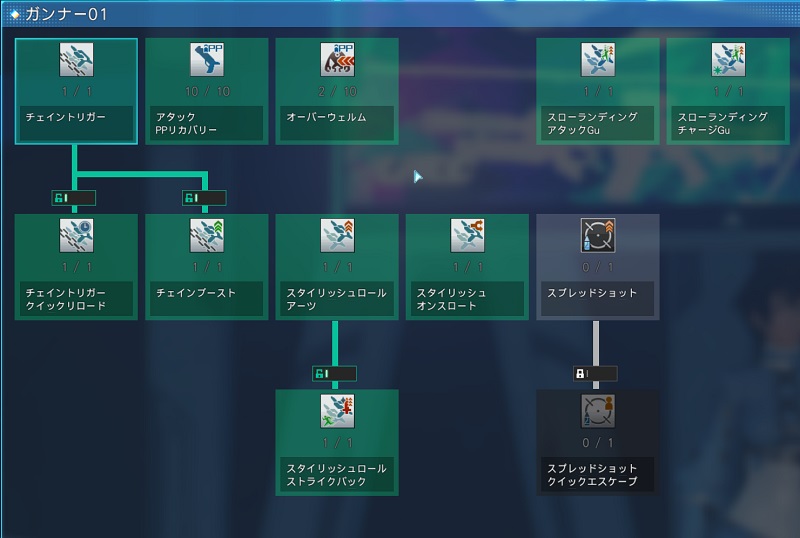
Task: Select the チェイントリガー skill icon
Action: pos(76,59)
